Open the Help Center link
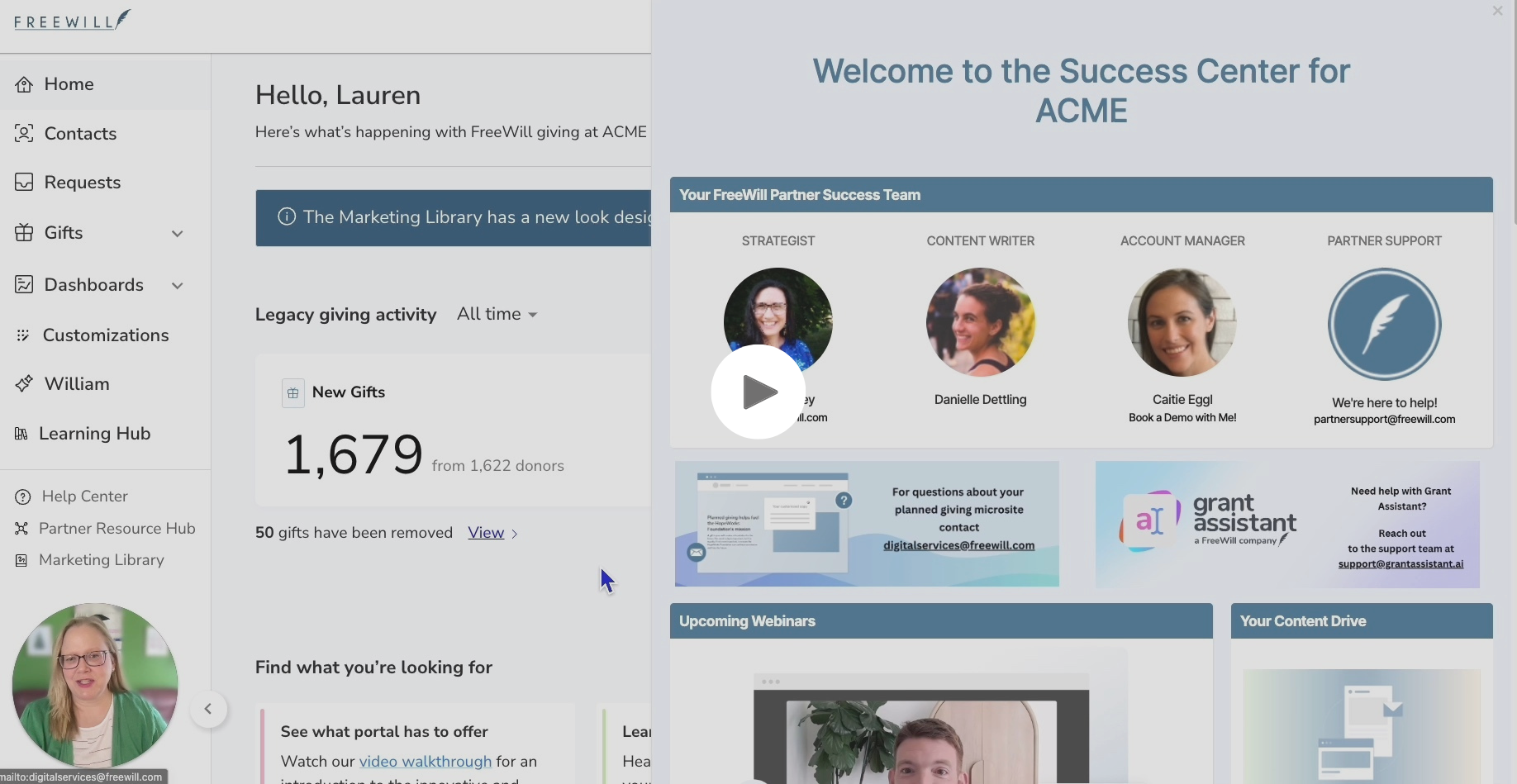Viewport: 1517px width, 784px height. [x=84, y=497]
